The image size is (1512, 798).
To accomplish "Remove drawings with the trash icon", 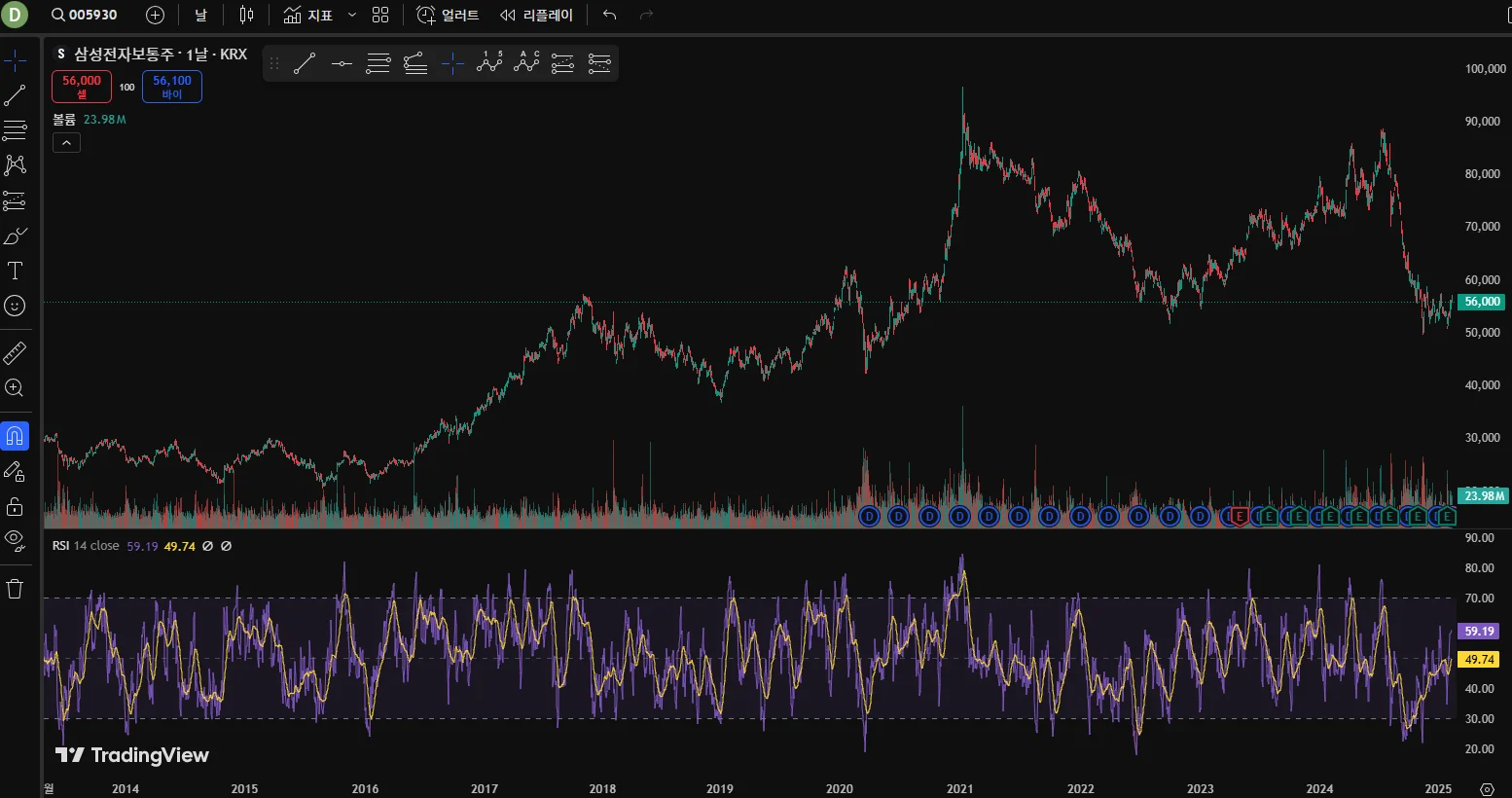I will click(x=15, y=589).
